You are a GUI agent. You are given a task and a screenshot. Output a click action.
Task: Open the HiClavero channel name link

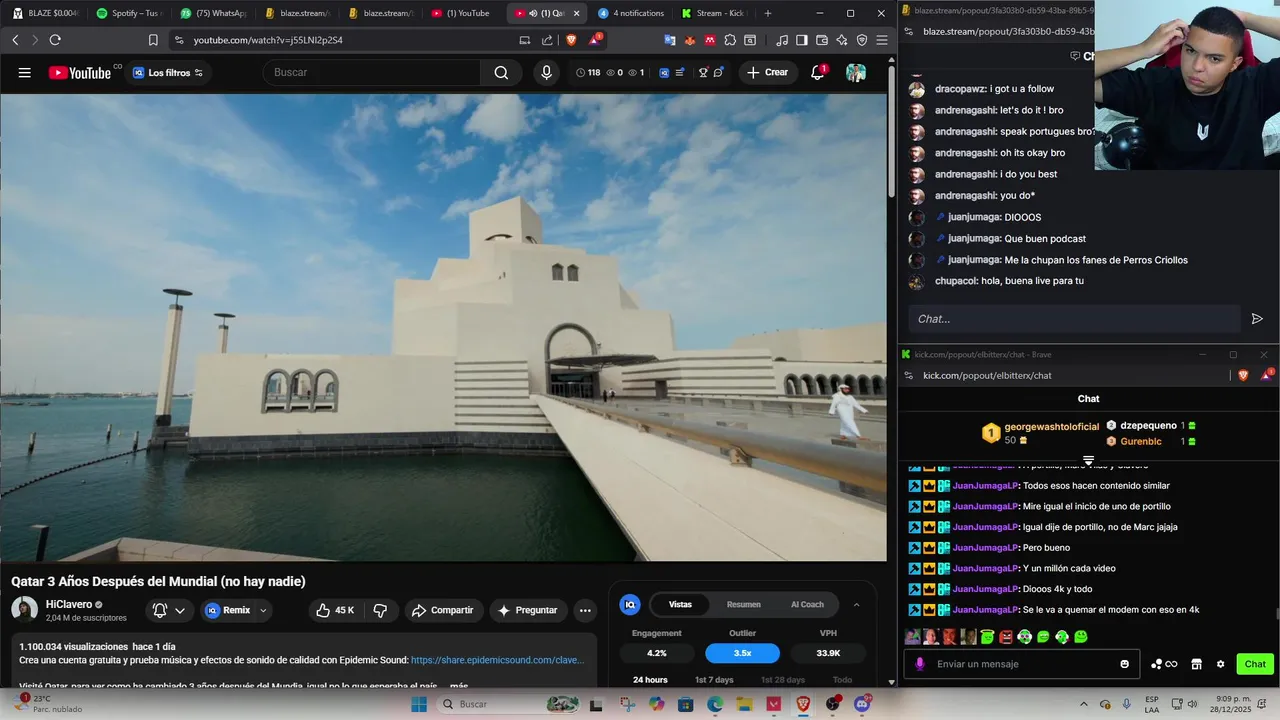[69, 604]
